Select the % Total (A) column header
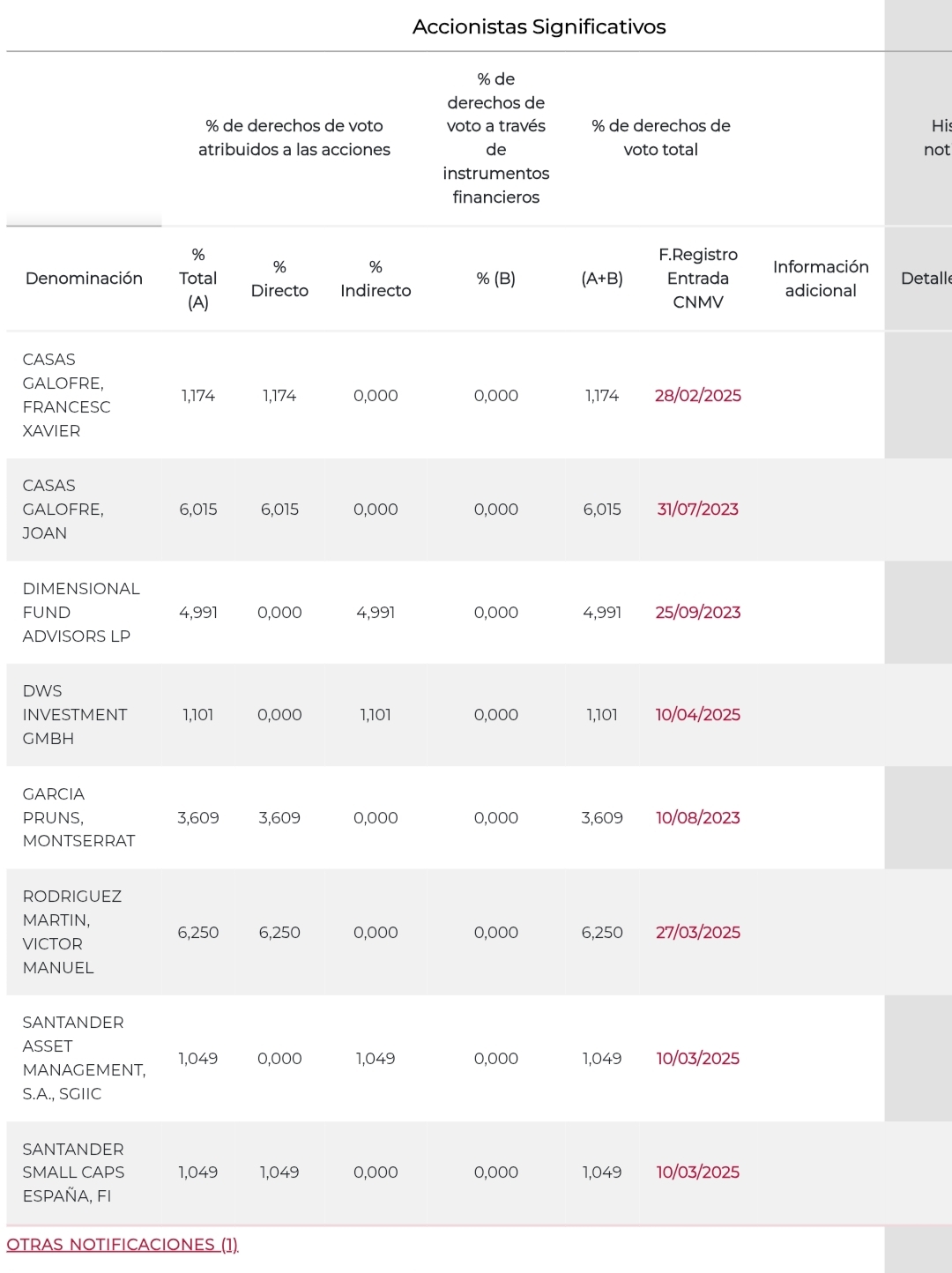 click(198, 279)
